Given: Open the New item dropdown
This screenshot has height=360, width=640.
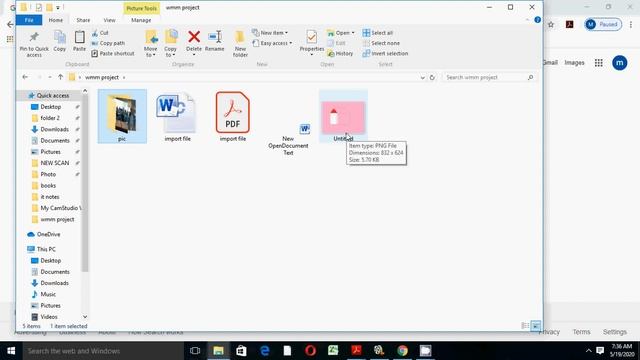Looking at the screenshot, I should [270, 33].
